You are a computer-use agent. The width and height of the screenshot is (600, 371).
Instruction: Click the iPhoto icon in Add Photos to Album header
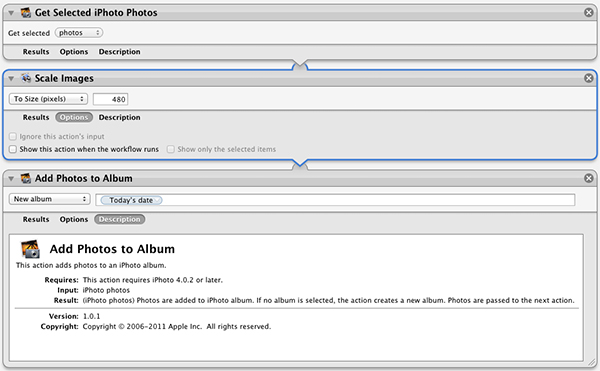[x=26, y=178]
